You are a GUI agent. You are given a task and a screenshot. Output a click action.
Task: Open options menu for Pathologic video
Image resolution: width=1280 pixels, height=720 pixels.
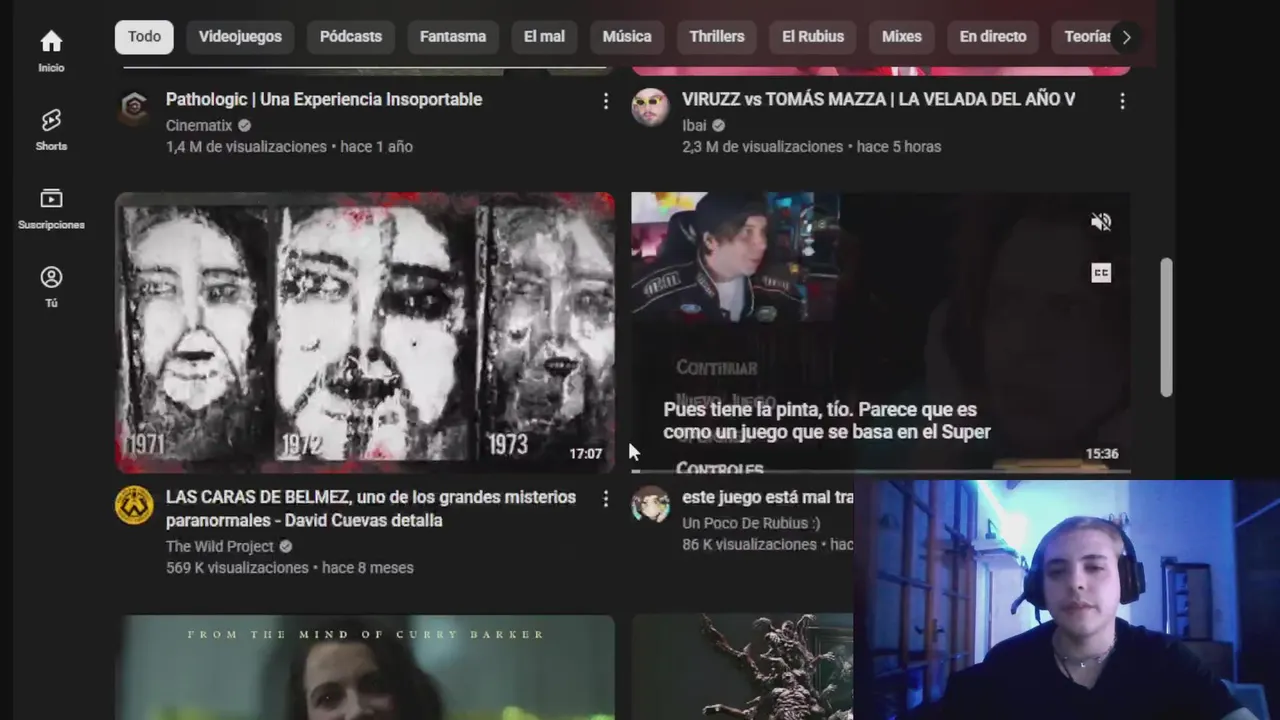(x=605, y=101)
